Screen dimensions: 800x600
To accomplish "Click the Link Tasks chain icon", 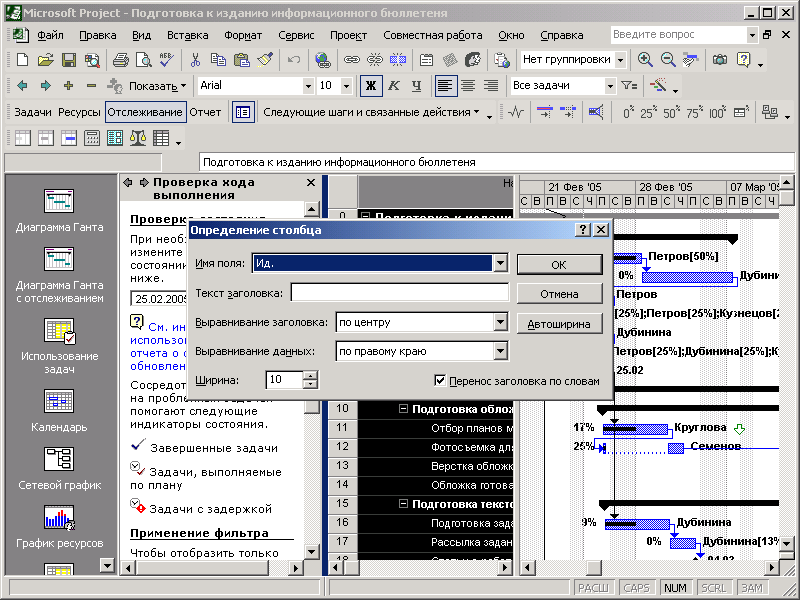I will click(352, 60).
